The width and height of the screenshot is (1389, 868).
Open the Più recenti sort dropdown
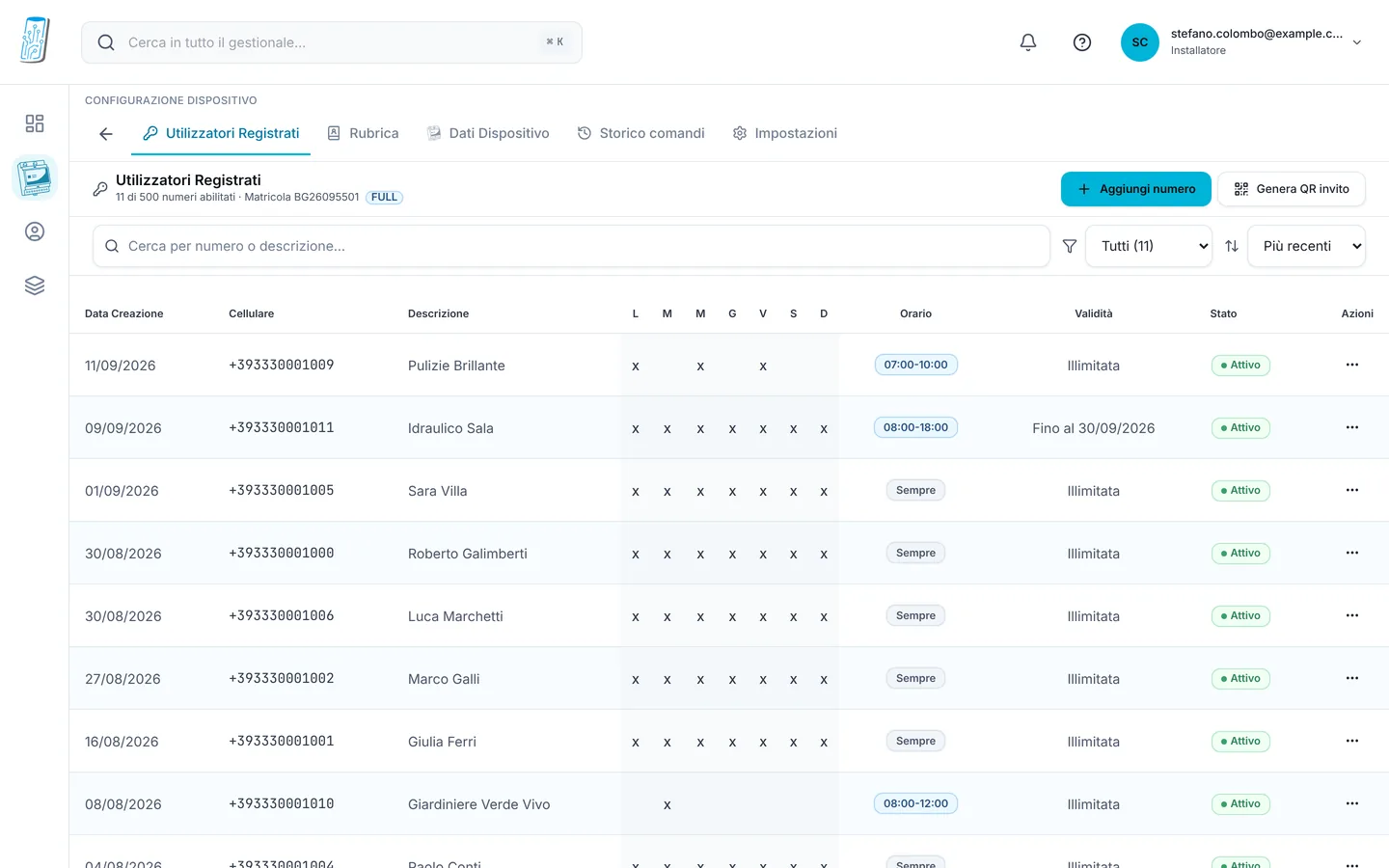click(x=1306, y=246)
